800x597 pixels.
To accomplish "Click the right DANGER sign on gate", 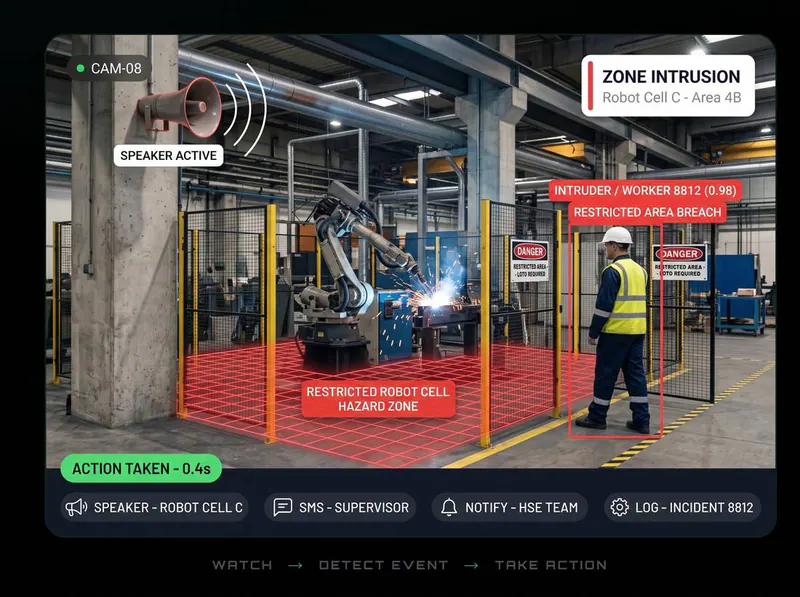I will coord(680,262).
